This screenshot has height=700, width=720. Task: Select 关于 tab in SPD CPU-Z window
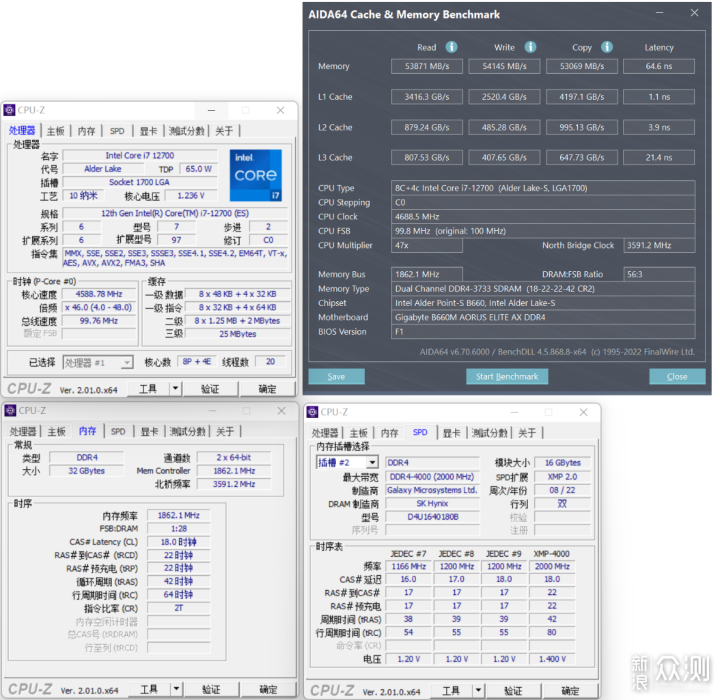point(527,433)
